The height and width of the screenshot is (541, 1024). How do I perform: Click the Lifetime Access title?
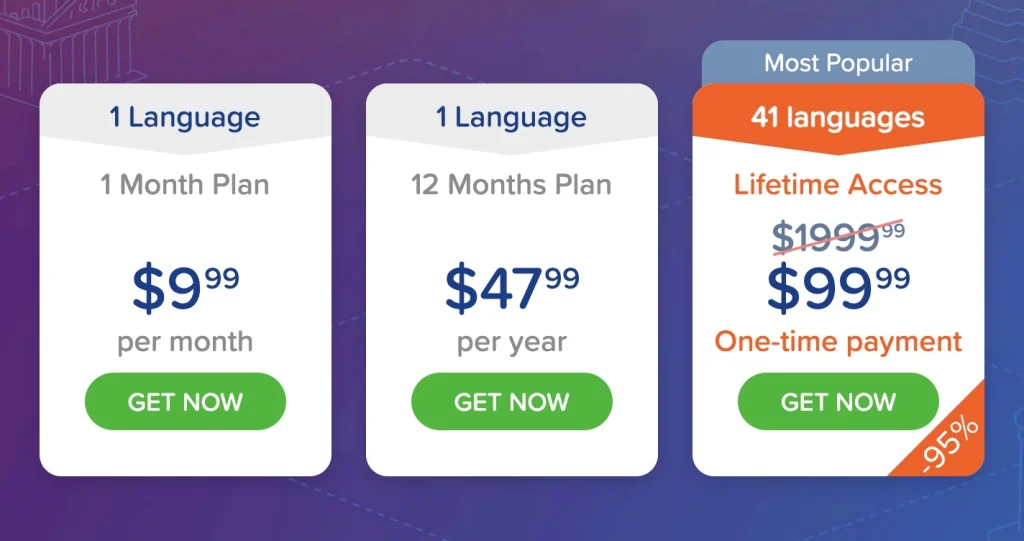pyautogui.click(x=838, y=185)
